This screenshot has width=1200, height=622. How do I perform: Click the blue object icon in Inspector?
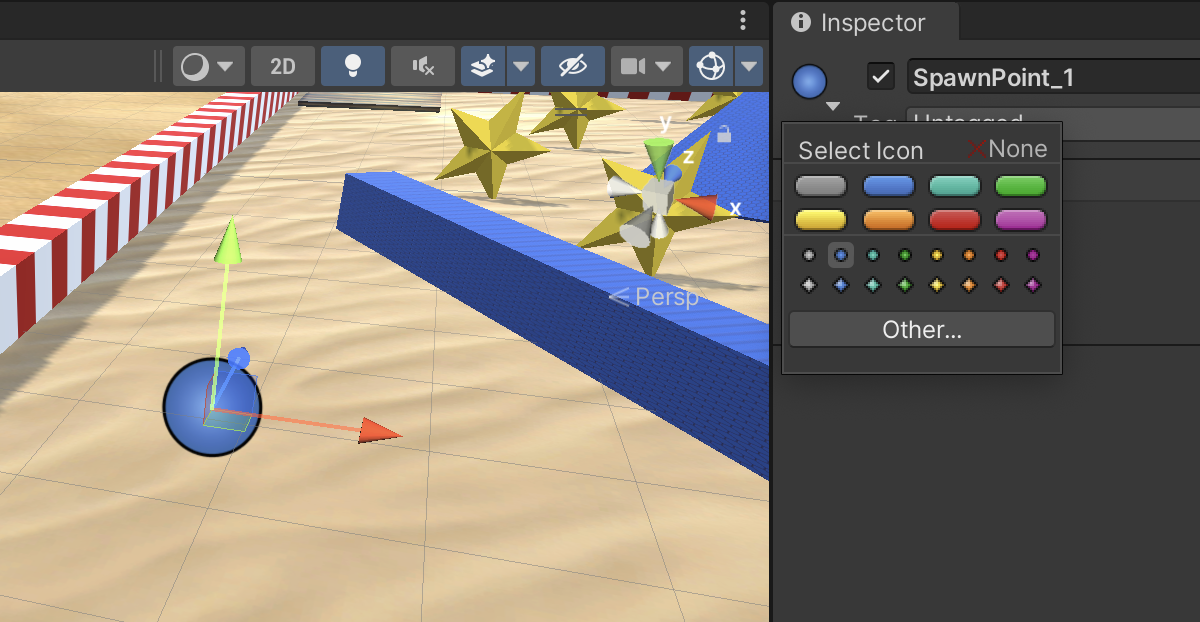pos(809,82)
